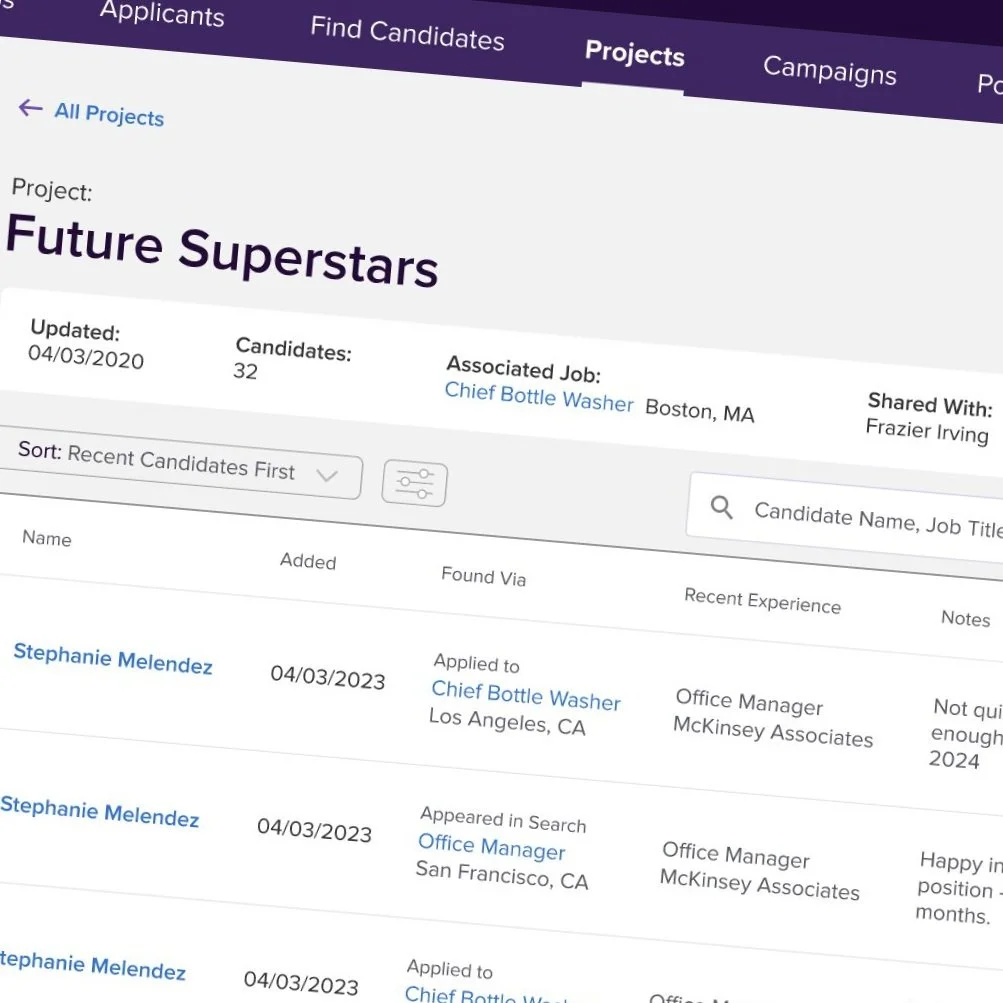
Task: Click the Added column header
Action: click(x=308, y=561)
